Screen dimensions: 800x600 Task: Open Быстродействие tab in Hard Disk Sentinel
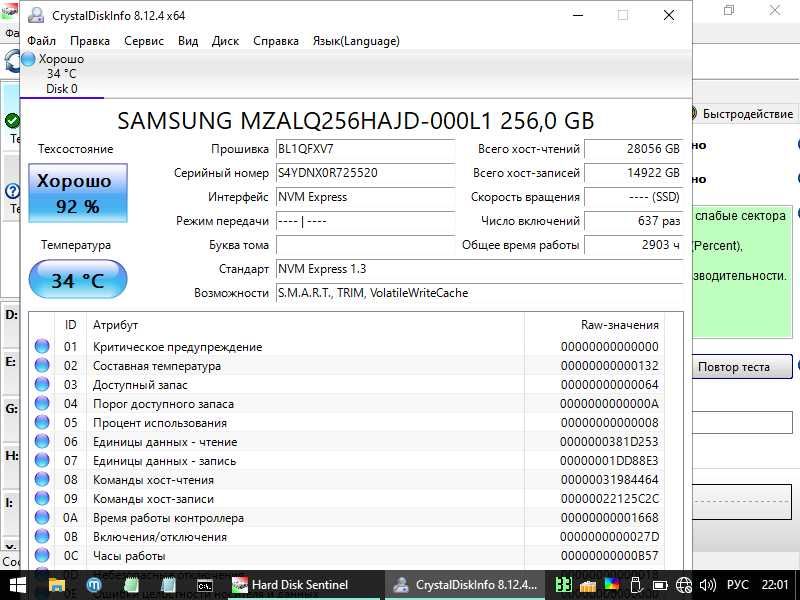(x=745, y=114)
